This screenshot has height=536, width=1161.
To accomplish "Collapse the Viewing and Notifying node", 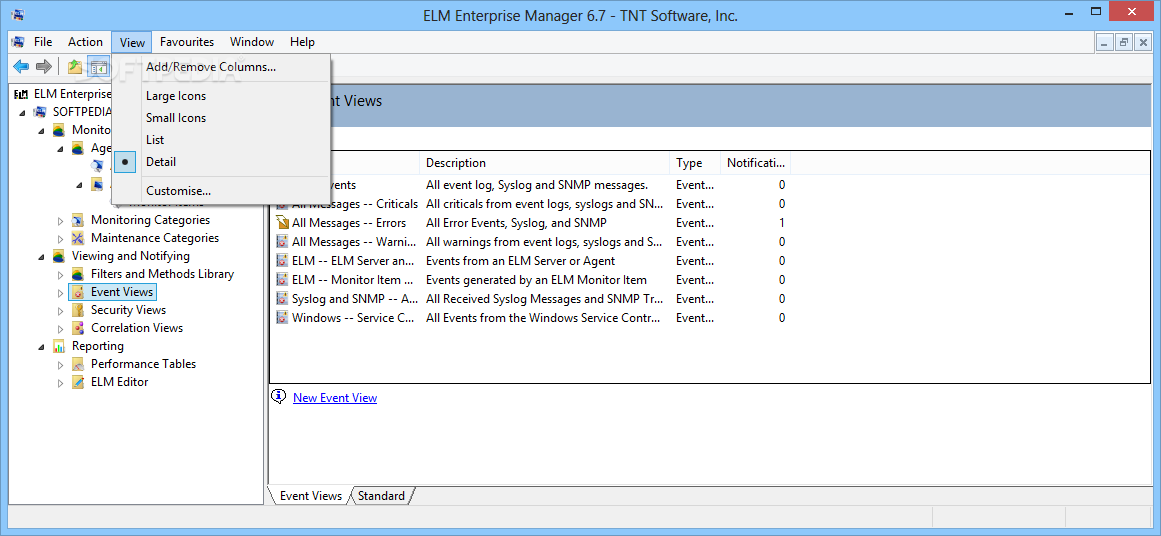I will [41, 257].
